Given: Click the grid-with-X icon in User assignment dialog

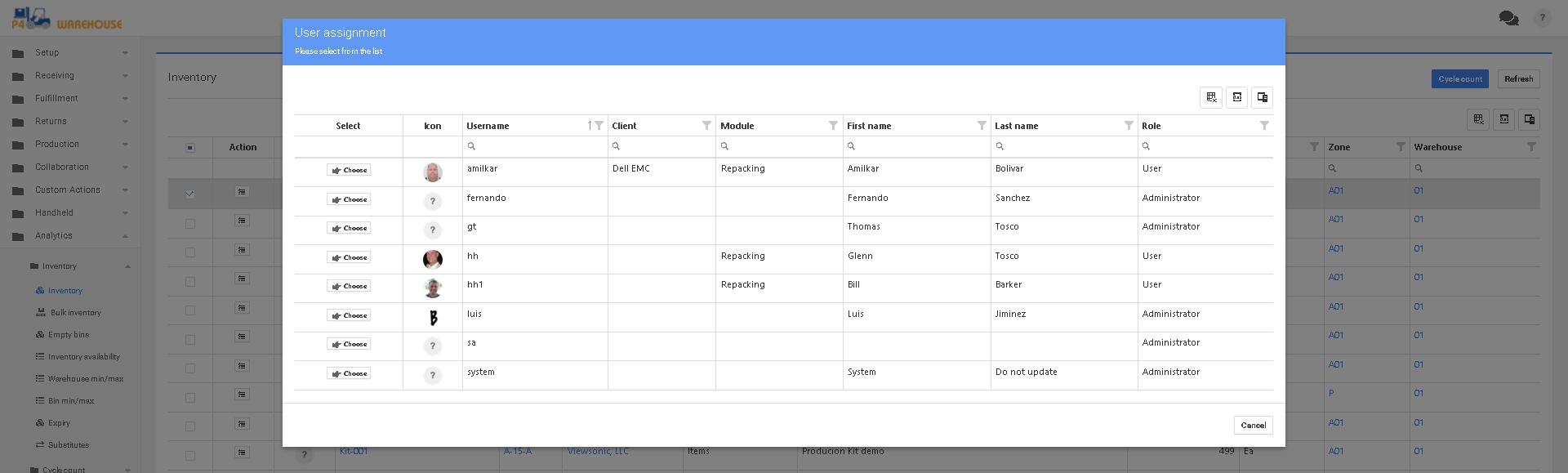Looking at the screenshot, I should tap(1211, 97).
